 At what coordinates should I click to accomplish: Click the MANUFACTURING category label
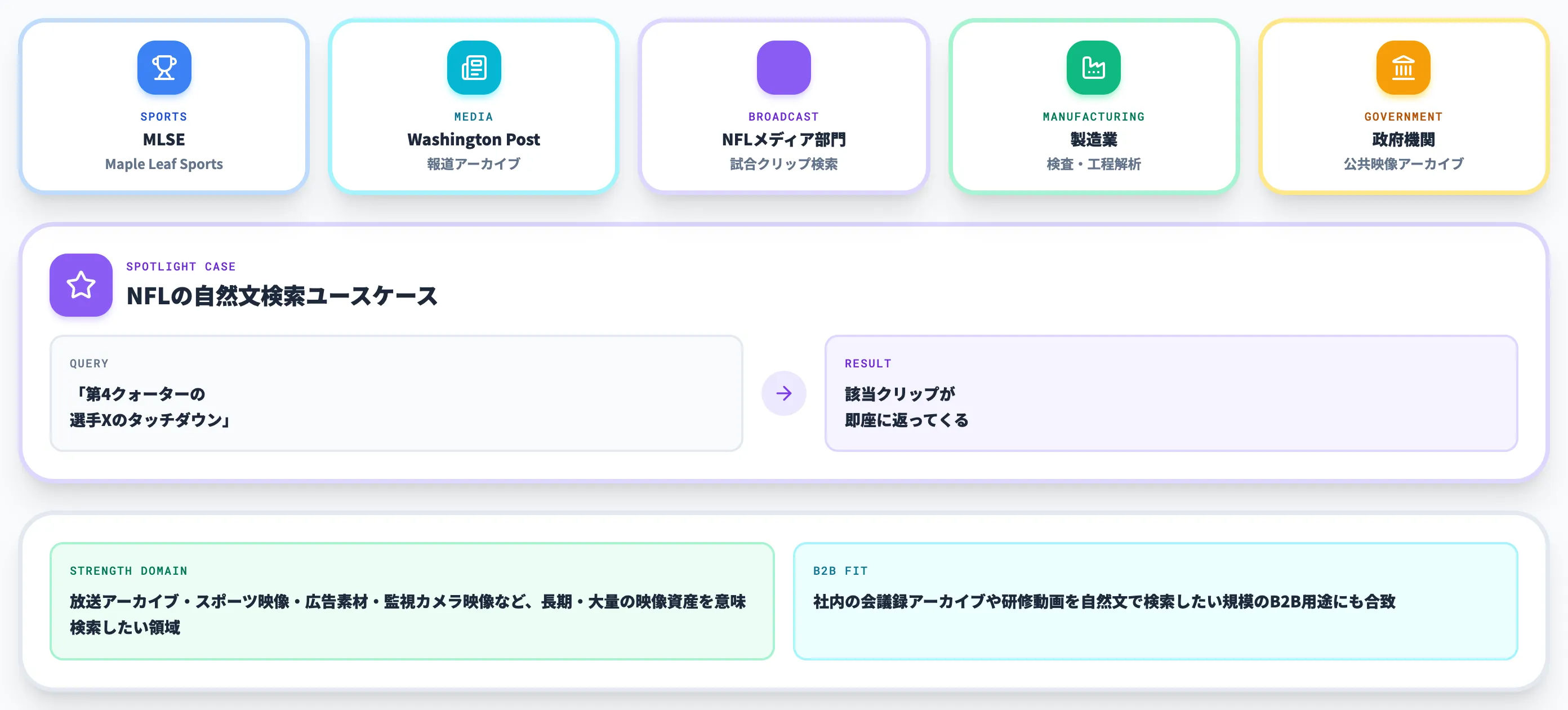point(1093,116)
